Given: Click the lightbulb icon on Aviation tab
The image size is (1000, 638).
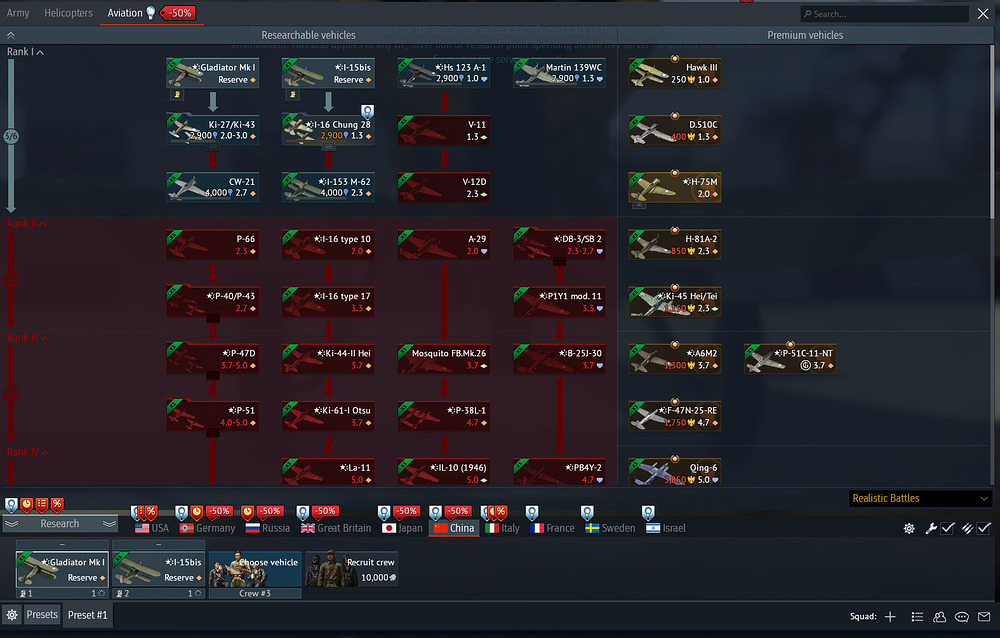Looking at the screenshot, I should (x=151, y=13).
